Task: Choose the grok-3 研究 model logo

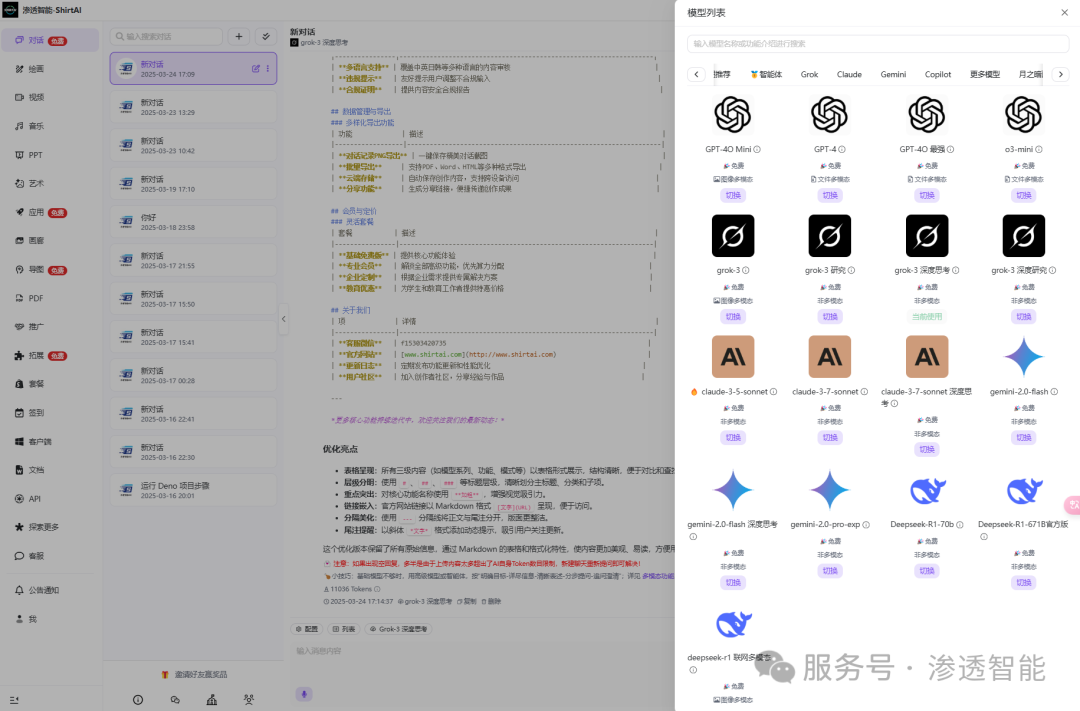Action: [x=829, y=236]
